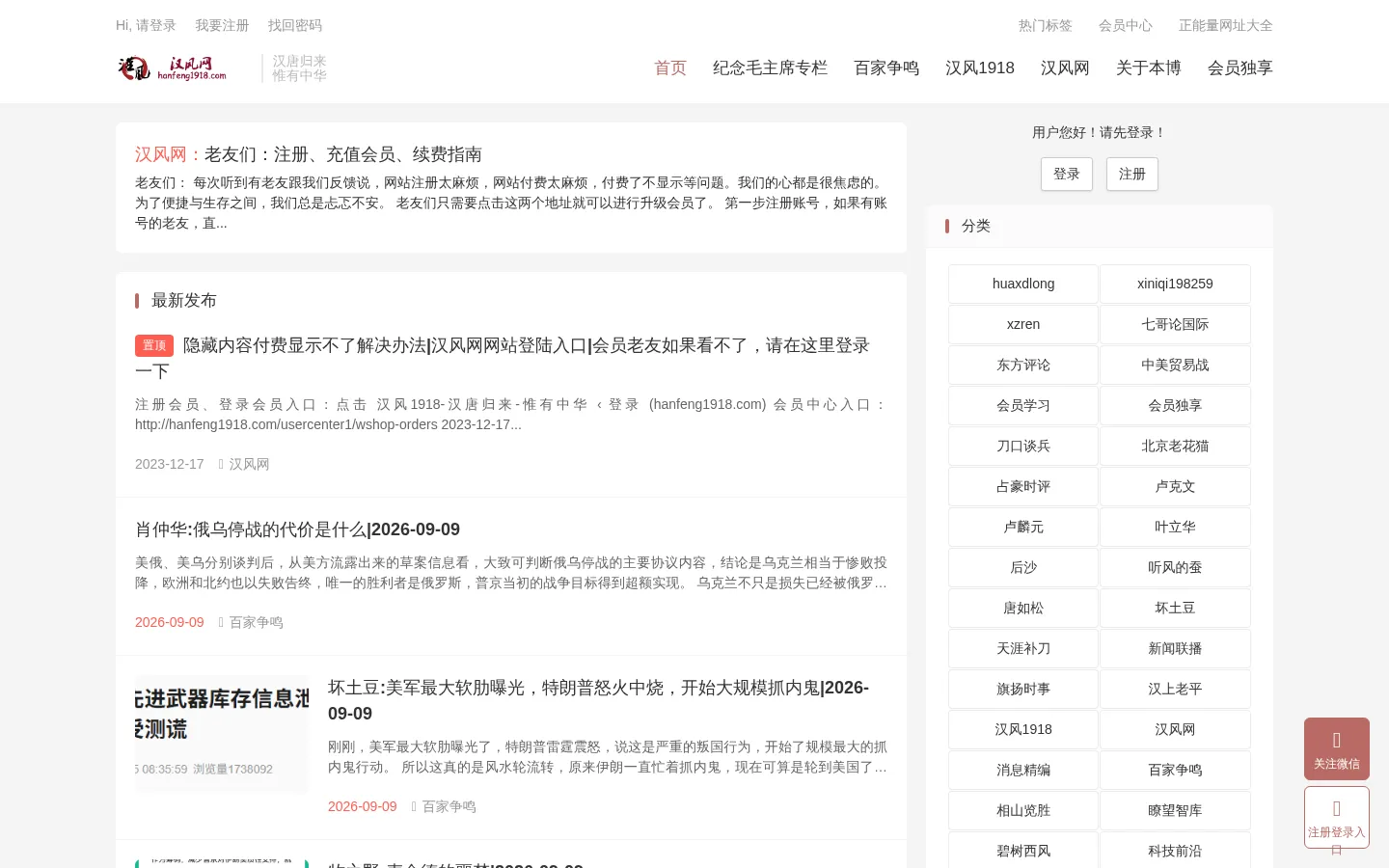
Task: Click 我要注册 in the top bar
Action: pos(222,25)
